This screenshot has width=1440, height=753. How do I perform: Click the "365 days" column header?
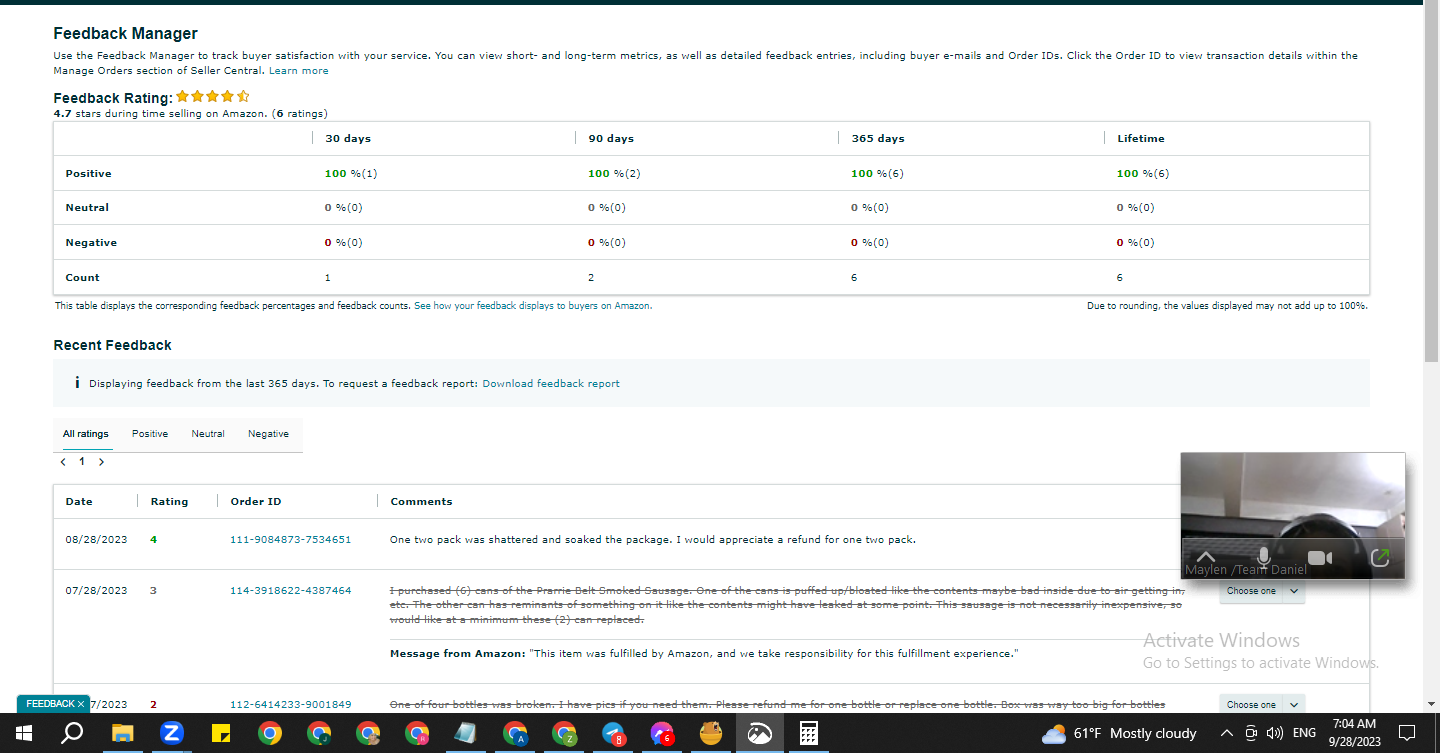tap(878, 139)
